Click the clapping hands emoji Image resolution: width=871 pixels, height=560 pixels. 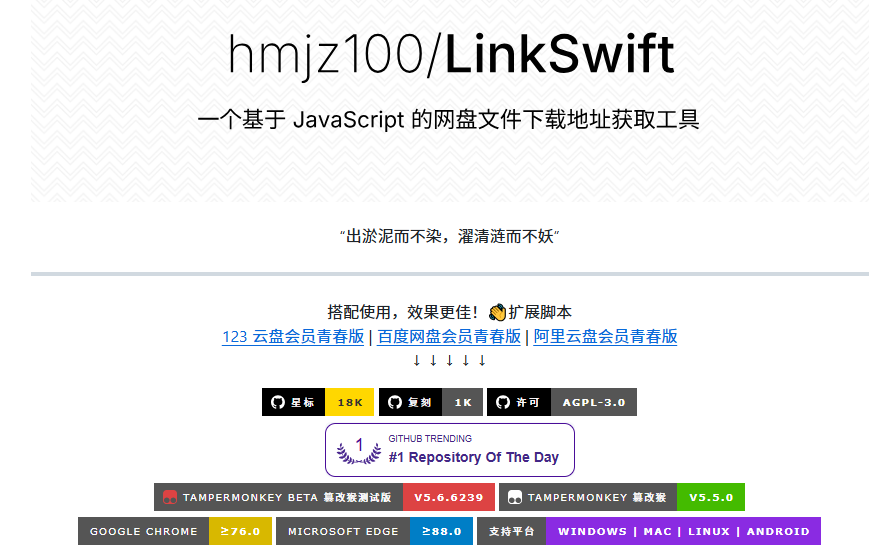pyautogui.click(x=497, y=312)
